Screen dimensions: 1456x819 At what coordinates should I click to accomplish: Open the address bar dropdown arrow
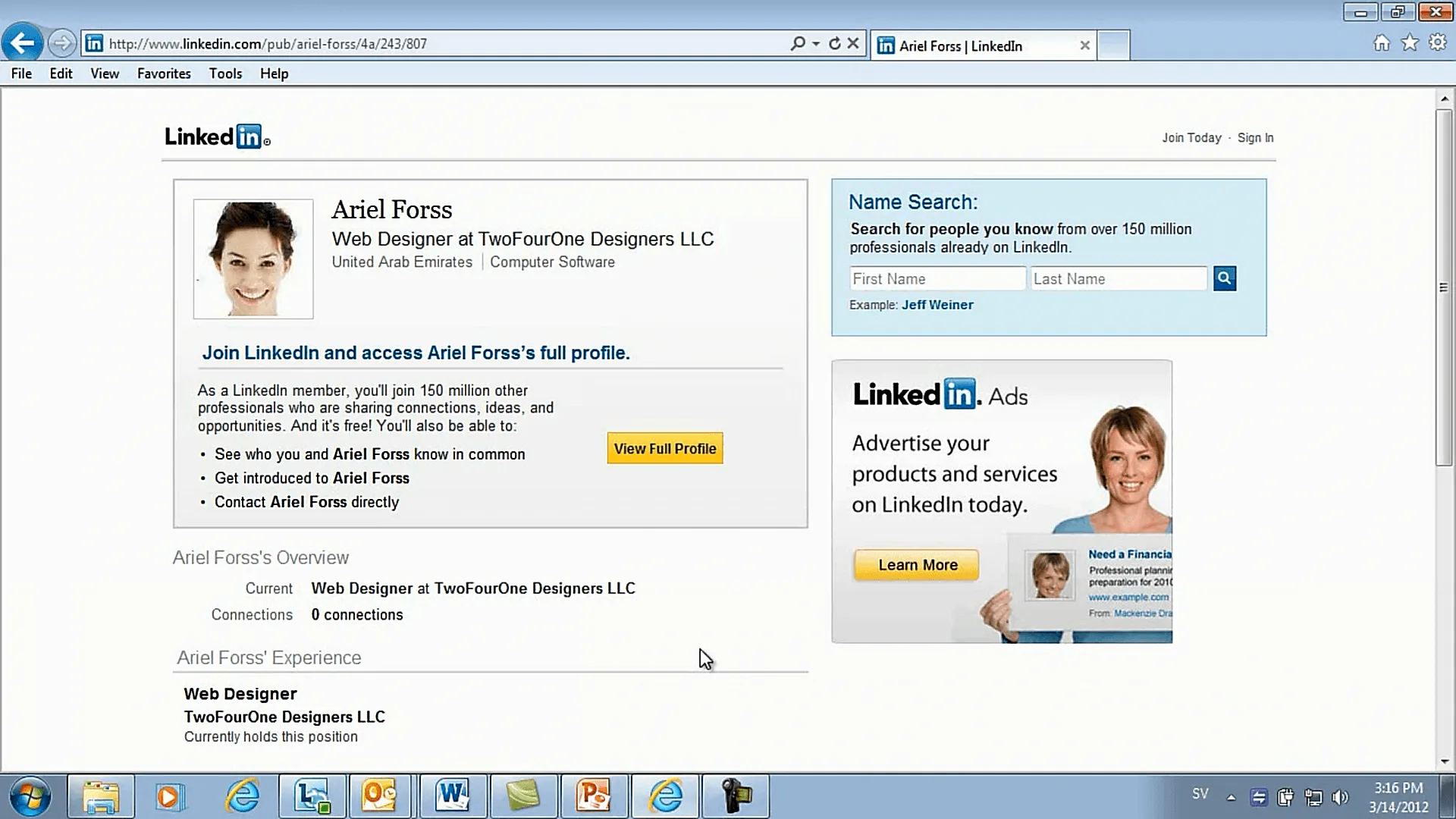click(816, 44)
